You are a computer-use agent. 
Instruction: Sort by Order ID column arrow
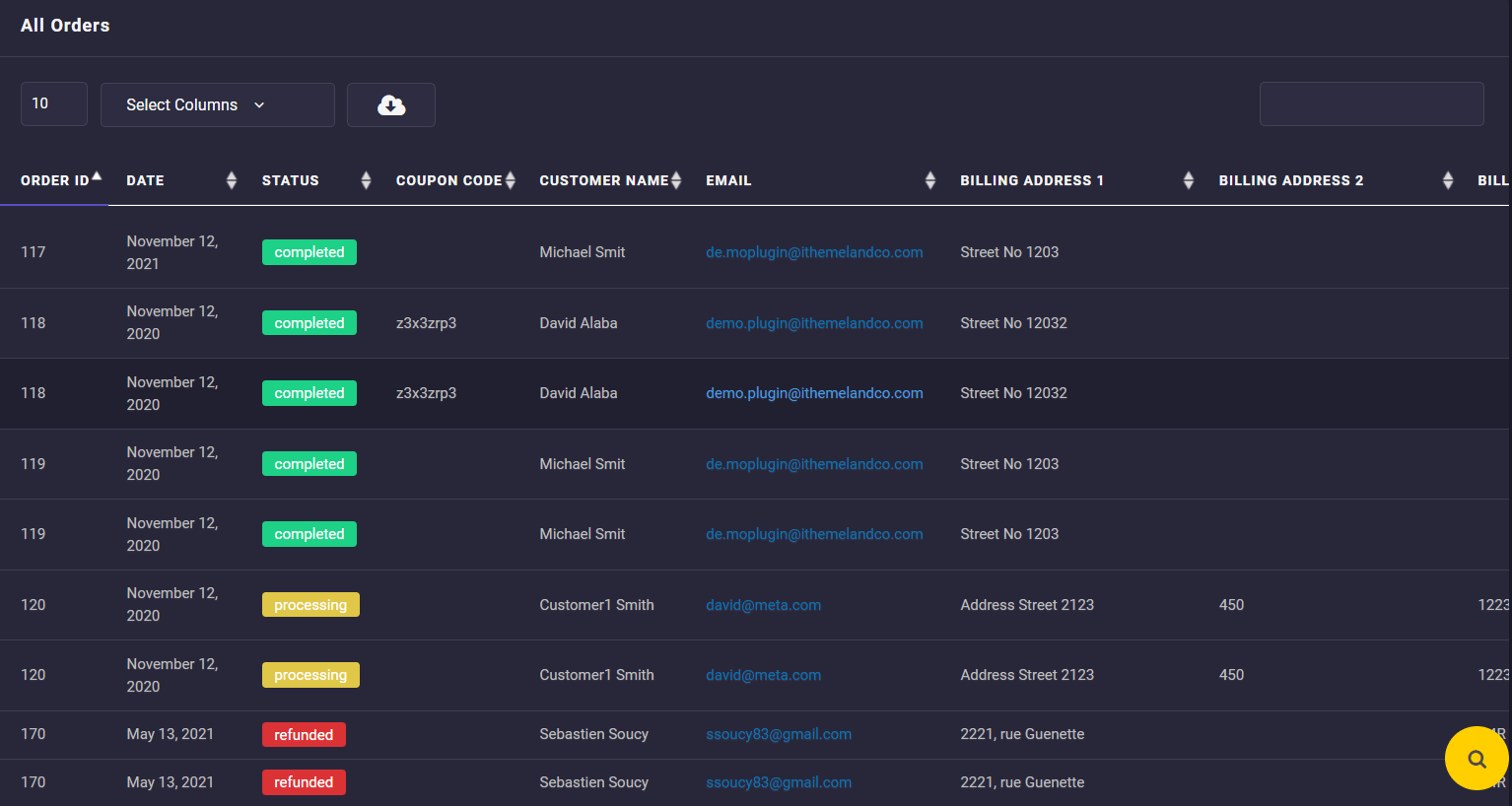[97, 177]
